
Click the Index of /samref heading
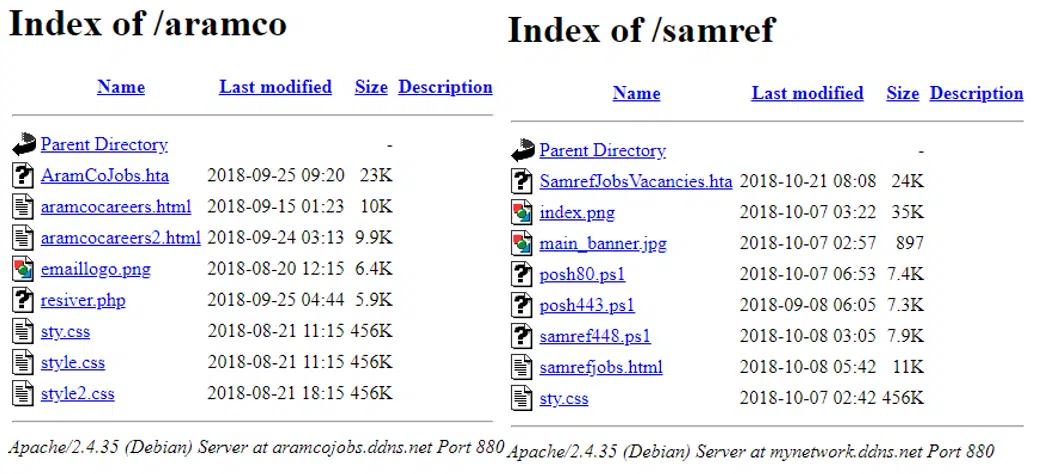pyautogui.click(x=642, y=29)
